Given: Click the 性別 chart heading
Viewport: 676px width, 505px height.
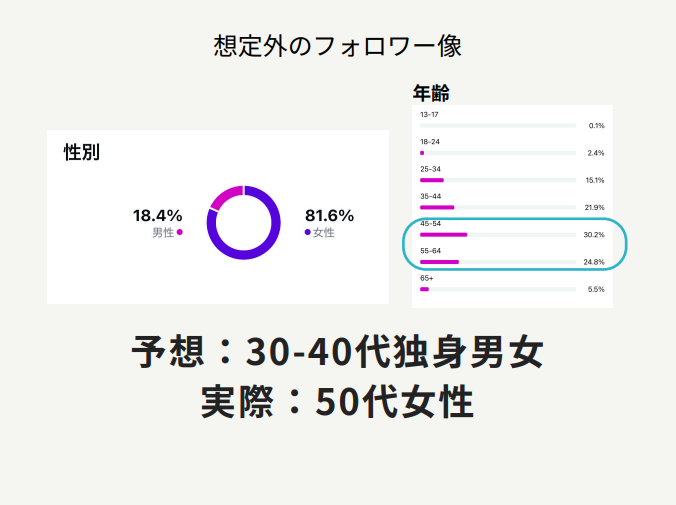Looking at the screenshot, I should 81,153.
